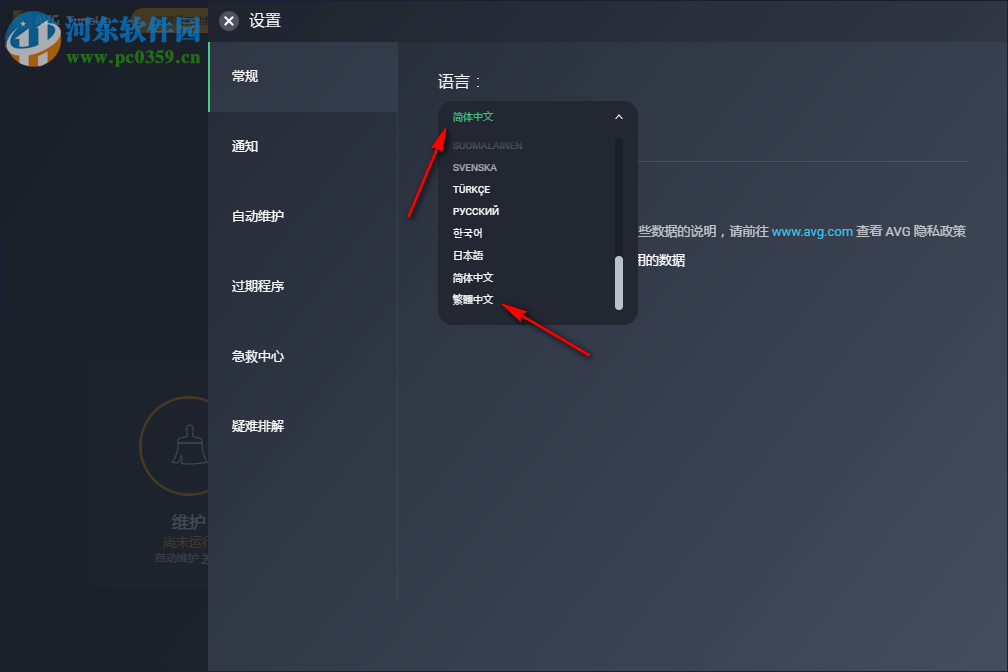Switch to the 常规 tab

click(x=245, y=76)
